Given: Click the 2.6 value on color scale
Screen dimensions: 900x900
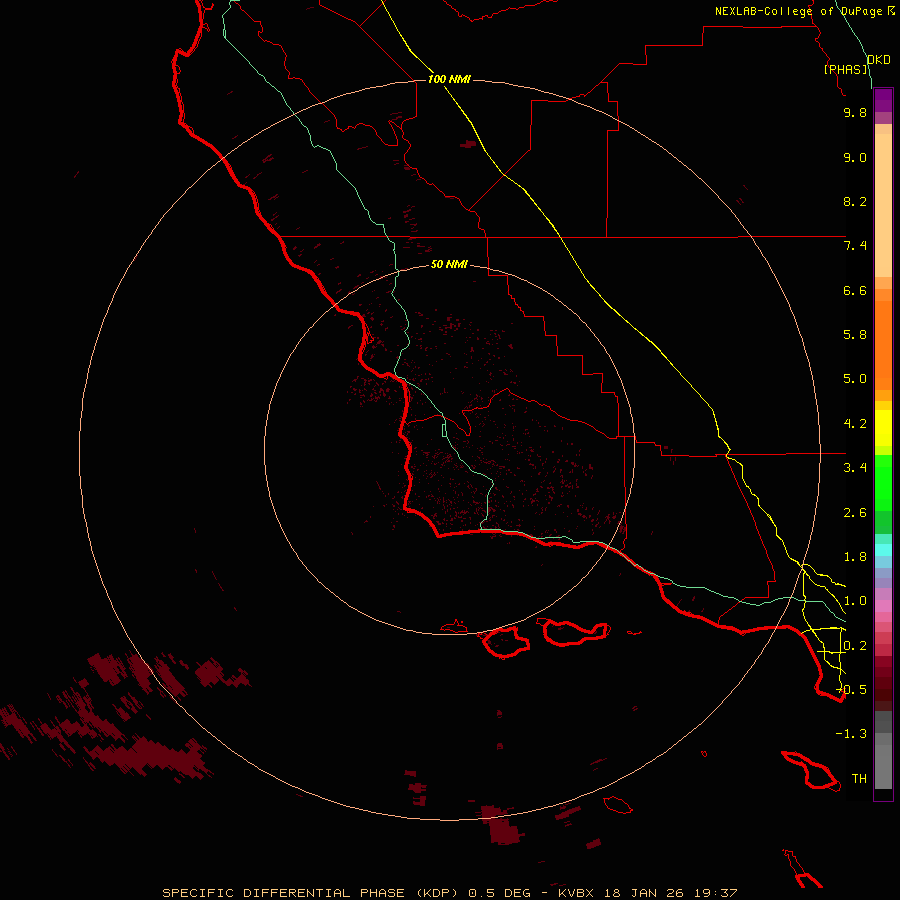Looking at the screenshot, I should [x=855, y=513].
